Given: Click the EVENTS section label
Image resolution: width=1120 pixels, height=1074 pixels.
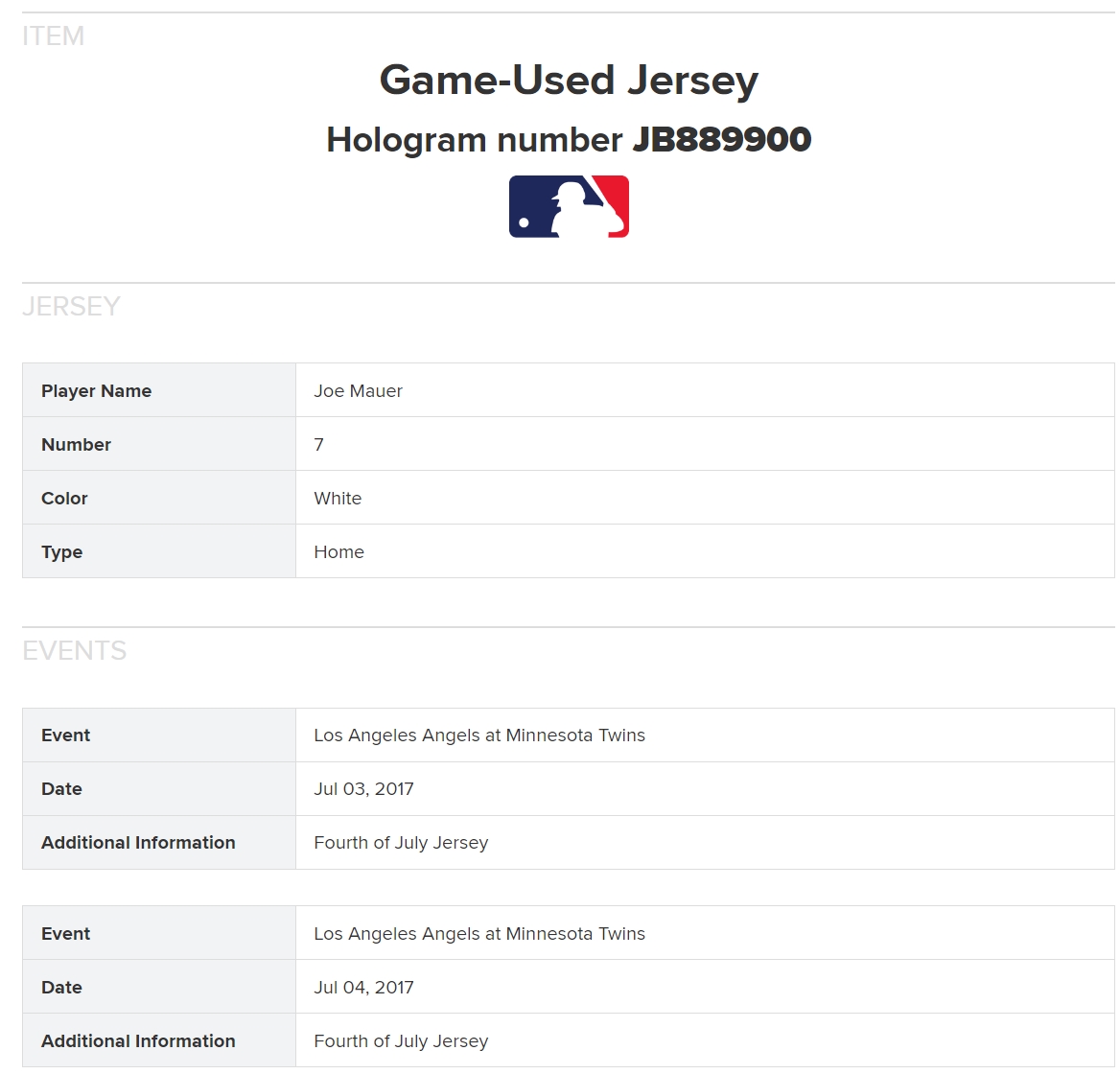Looking at the screenshot, I should click(x=74, y=650).
